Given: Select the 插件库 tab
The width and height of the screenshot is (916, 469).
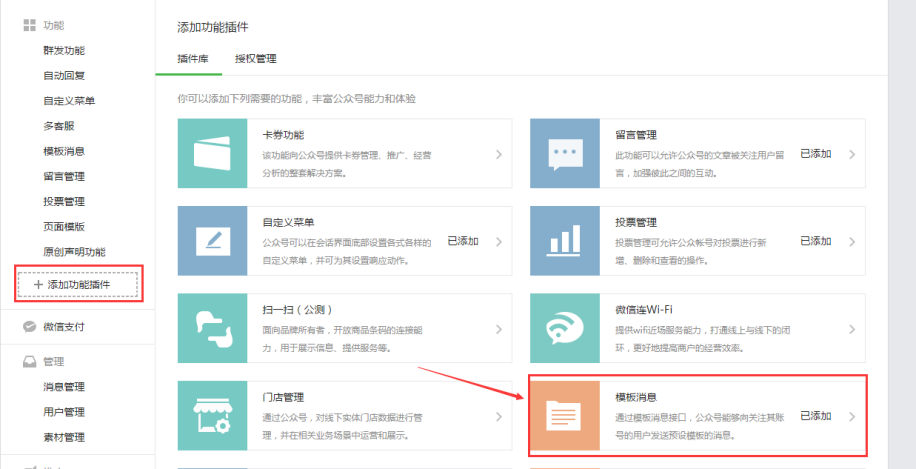Looking at the screenshot, I should (192, 59).
